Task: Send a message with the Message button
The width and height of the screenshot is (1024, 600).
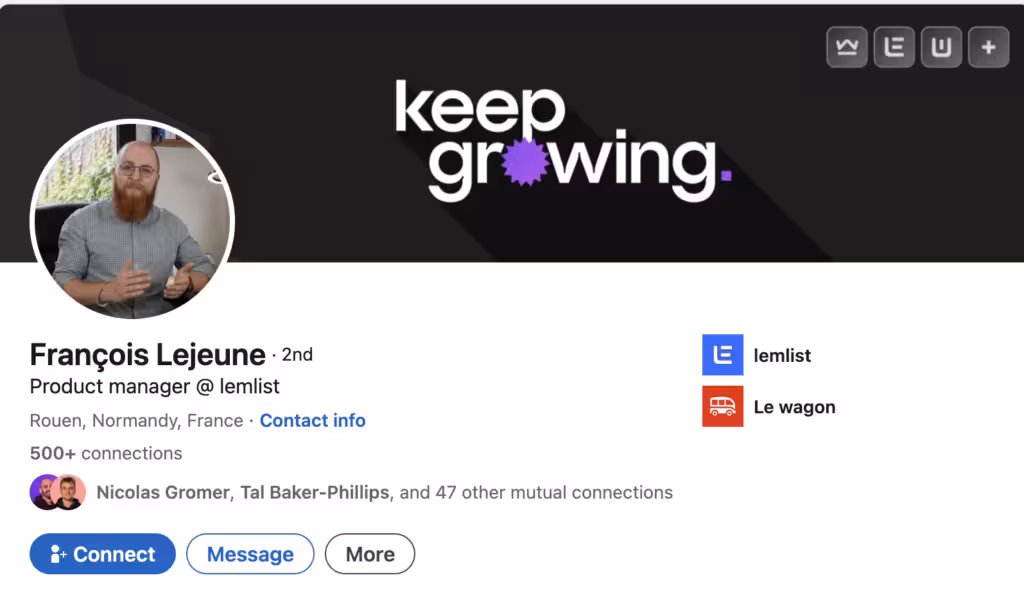Action: [250, 554]
